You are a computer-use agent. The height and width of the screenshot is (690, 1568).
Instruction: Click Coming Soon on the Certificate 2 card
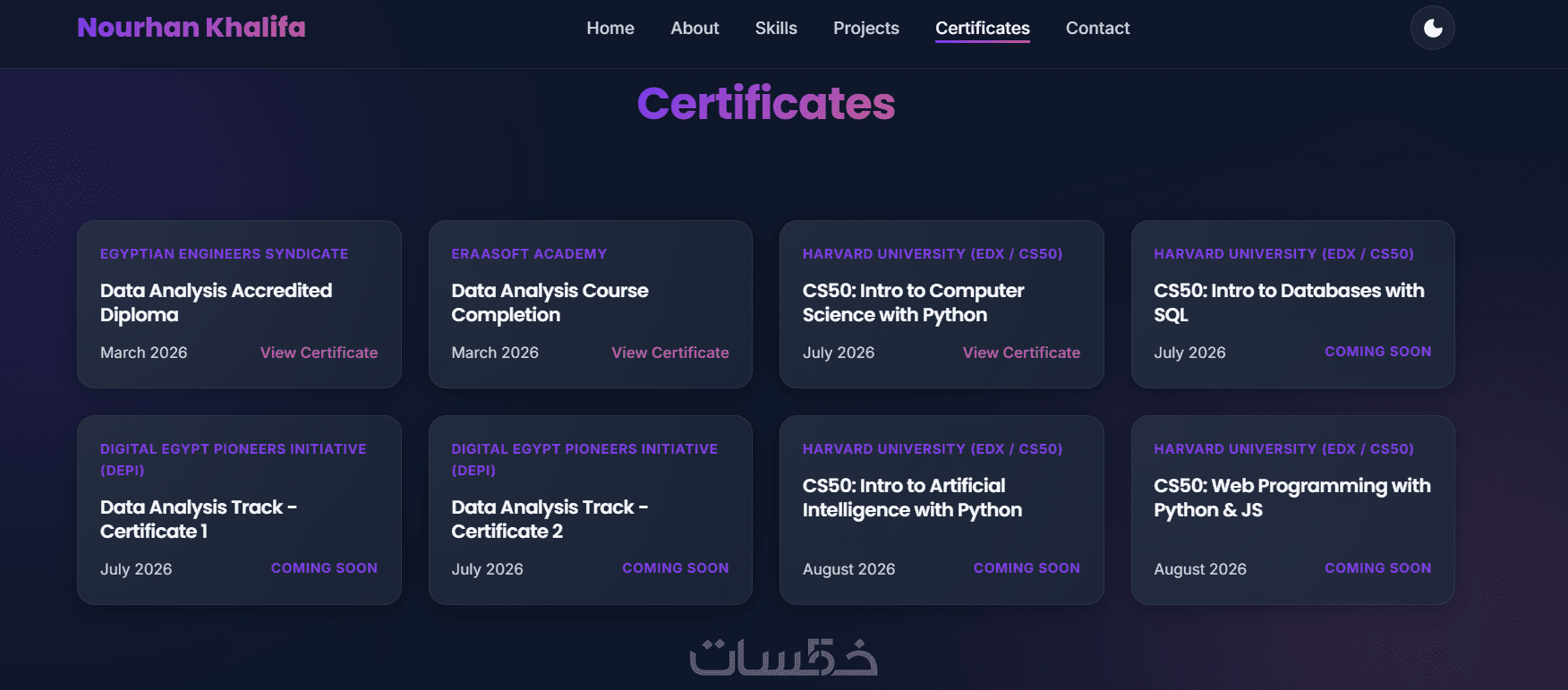coord(675,568)
